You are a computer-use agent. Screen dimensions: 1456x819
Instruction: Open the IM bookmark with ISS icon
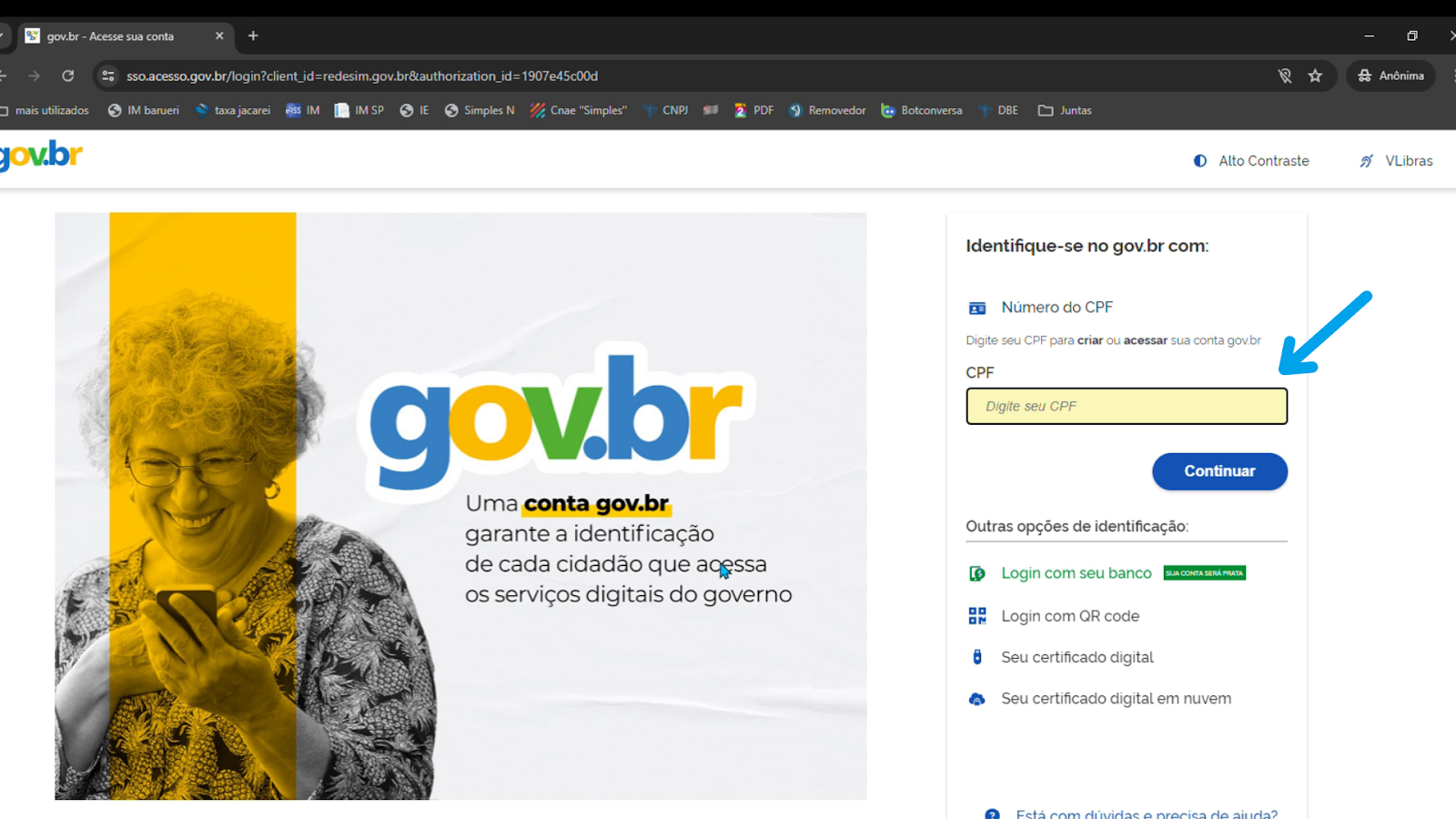(x=302, y=110)
